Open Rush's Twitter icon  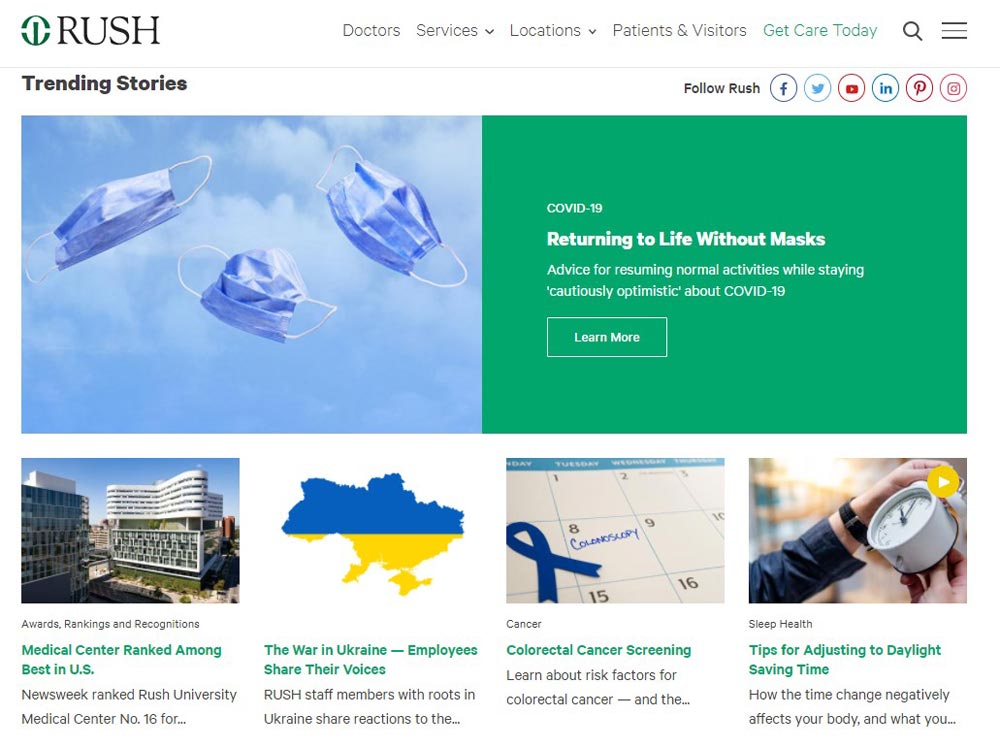pyautogui.click(x=818, y=88)
